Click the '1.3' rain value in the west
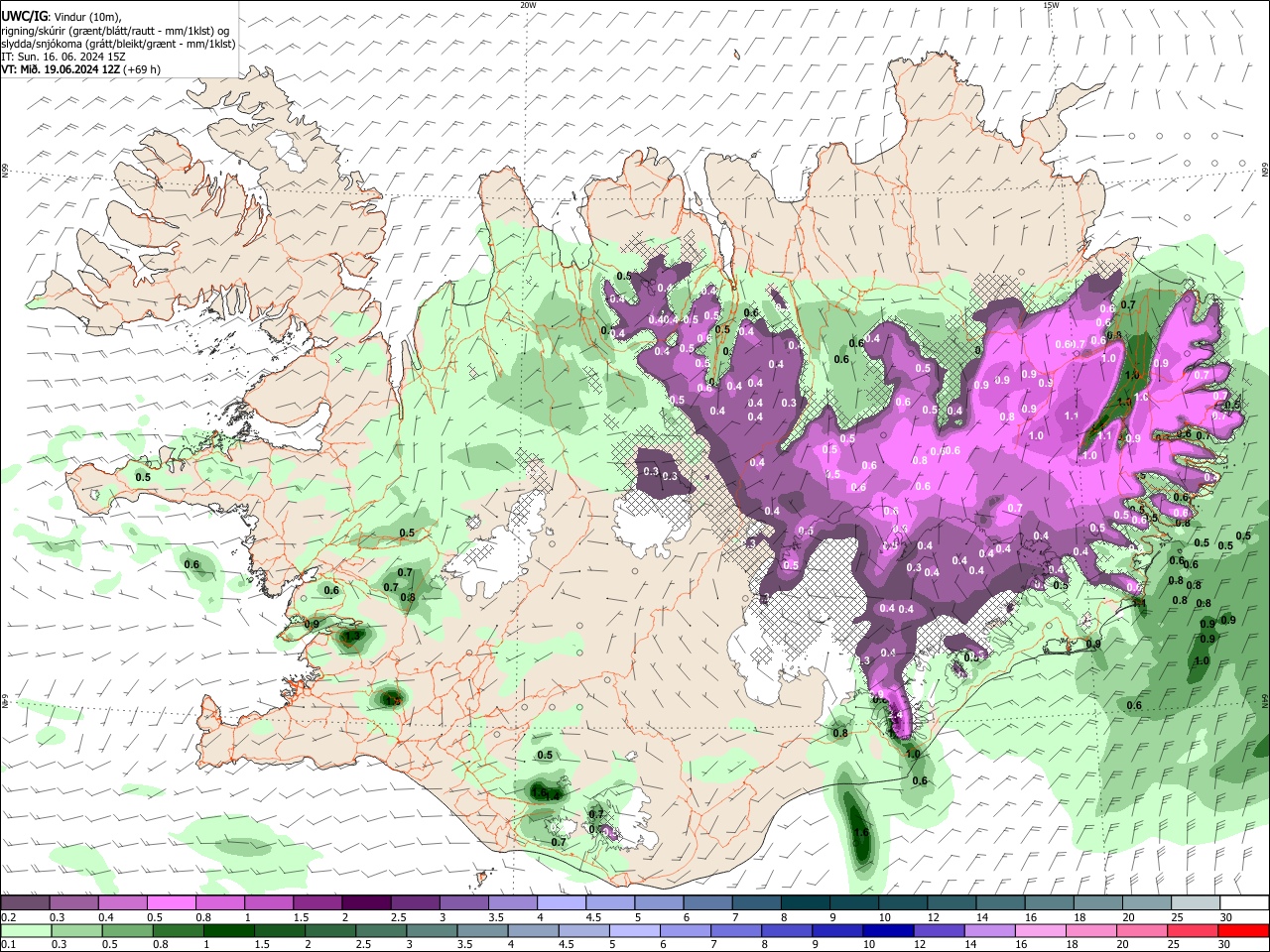1270x952 pixels. tap(351, 636)
